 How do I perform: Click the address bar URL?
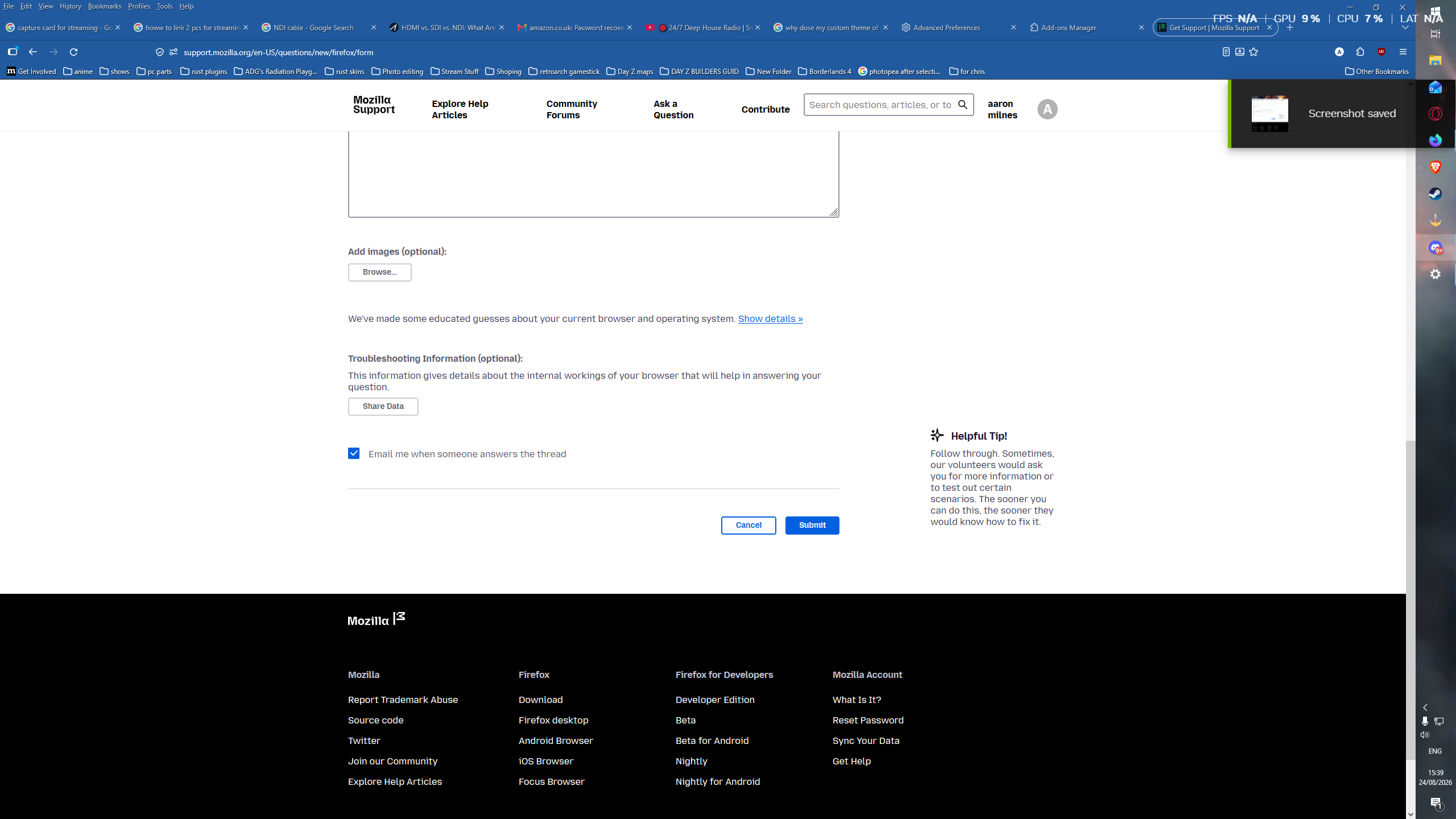(278, 52)
